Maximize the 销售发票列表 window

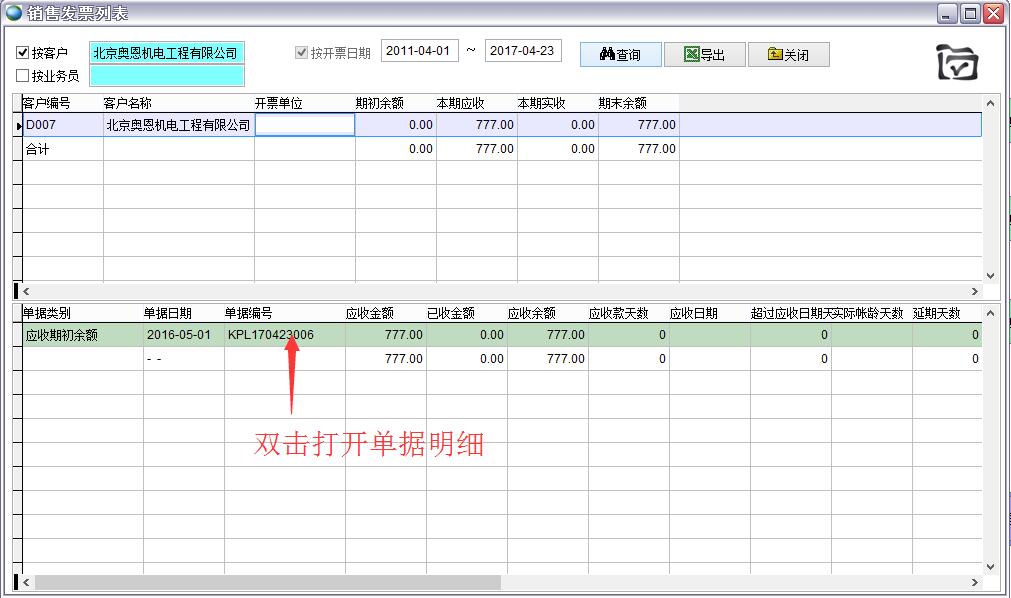[x=970, y=13]
